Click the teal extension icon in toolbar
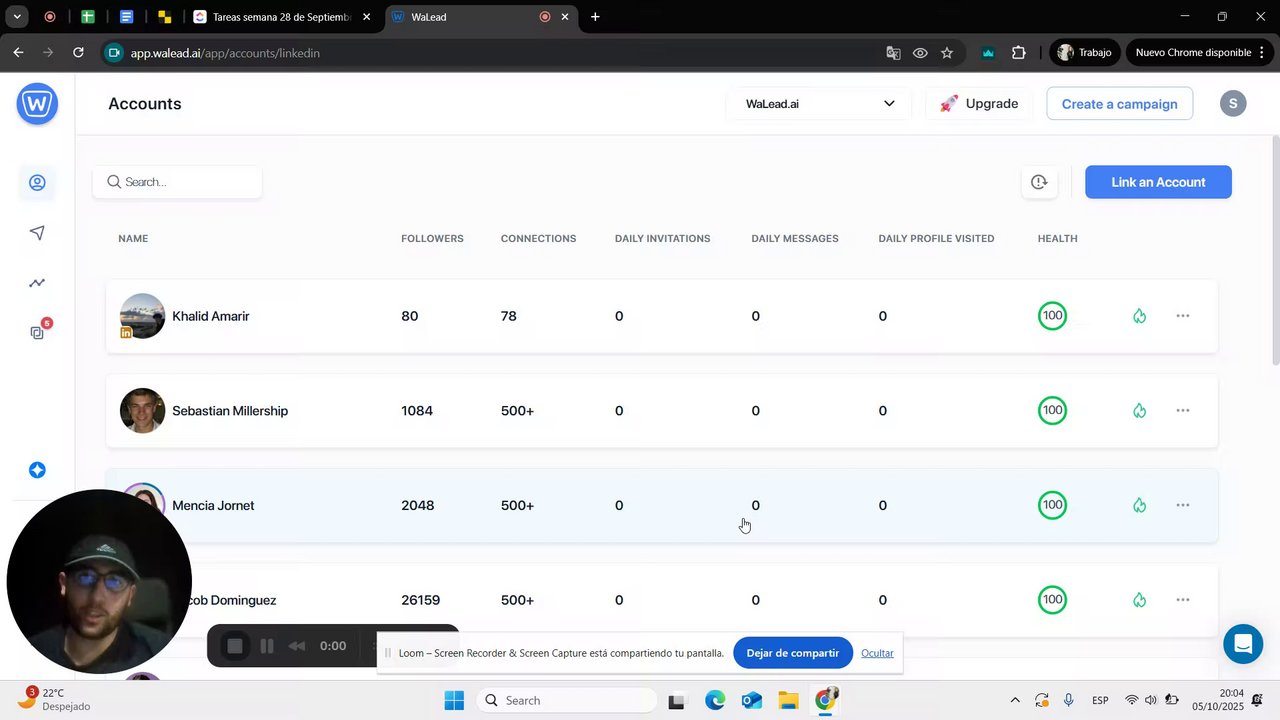Image resolution: width=1280 pixels, height=720 pixels. (x=988, y=53)
